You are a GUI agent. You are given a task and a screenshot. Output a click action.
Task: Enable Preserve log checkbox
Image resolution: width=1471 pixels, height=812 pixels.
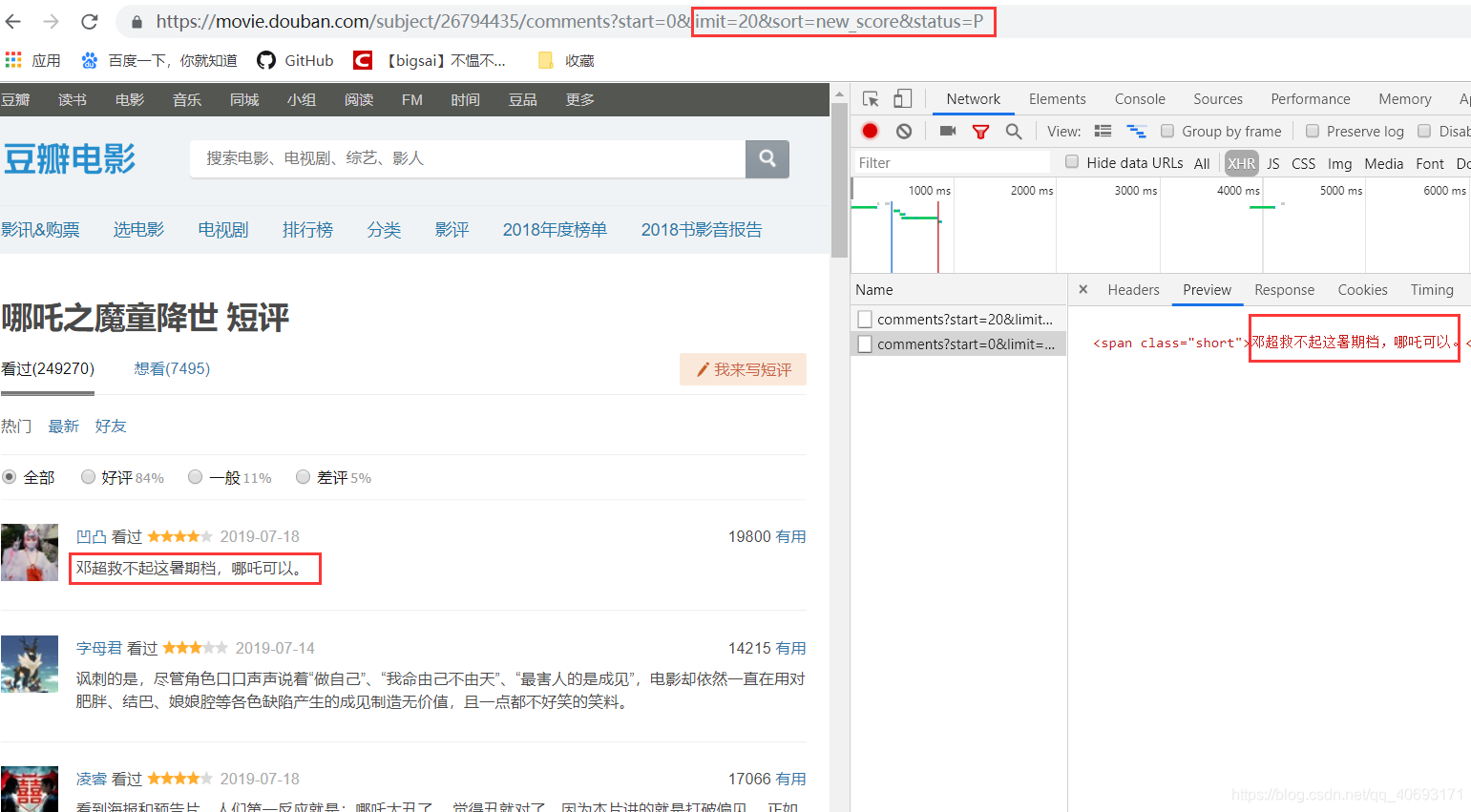(1312, 131)
